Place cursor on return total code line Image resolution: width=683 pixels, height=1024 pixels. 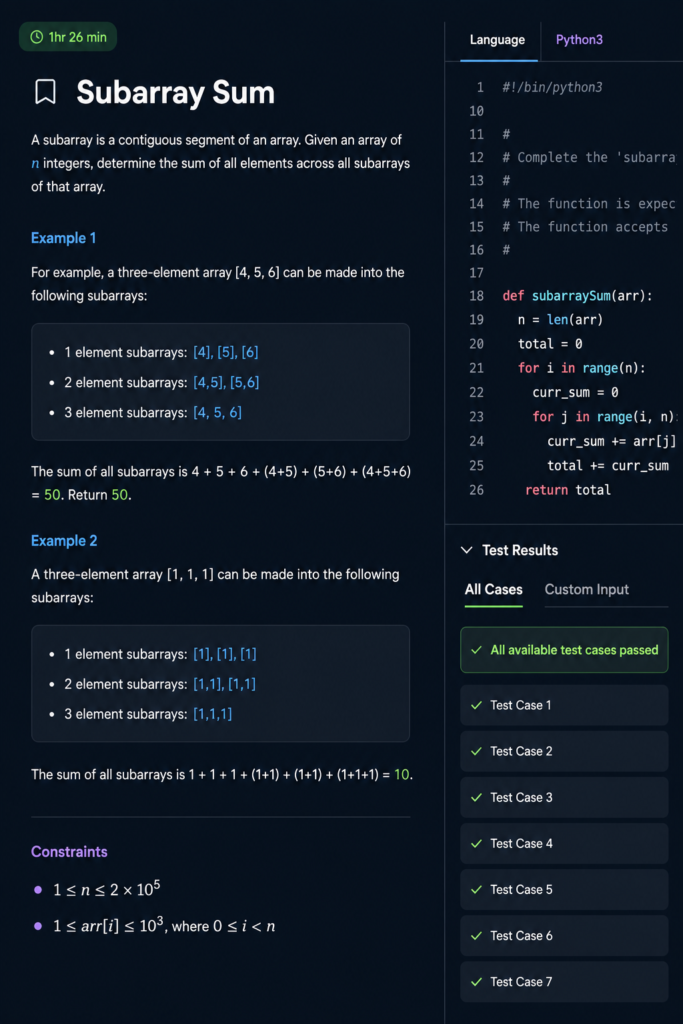point(568,490)
